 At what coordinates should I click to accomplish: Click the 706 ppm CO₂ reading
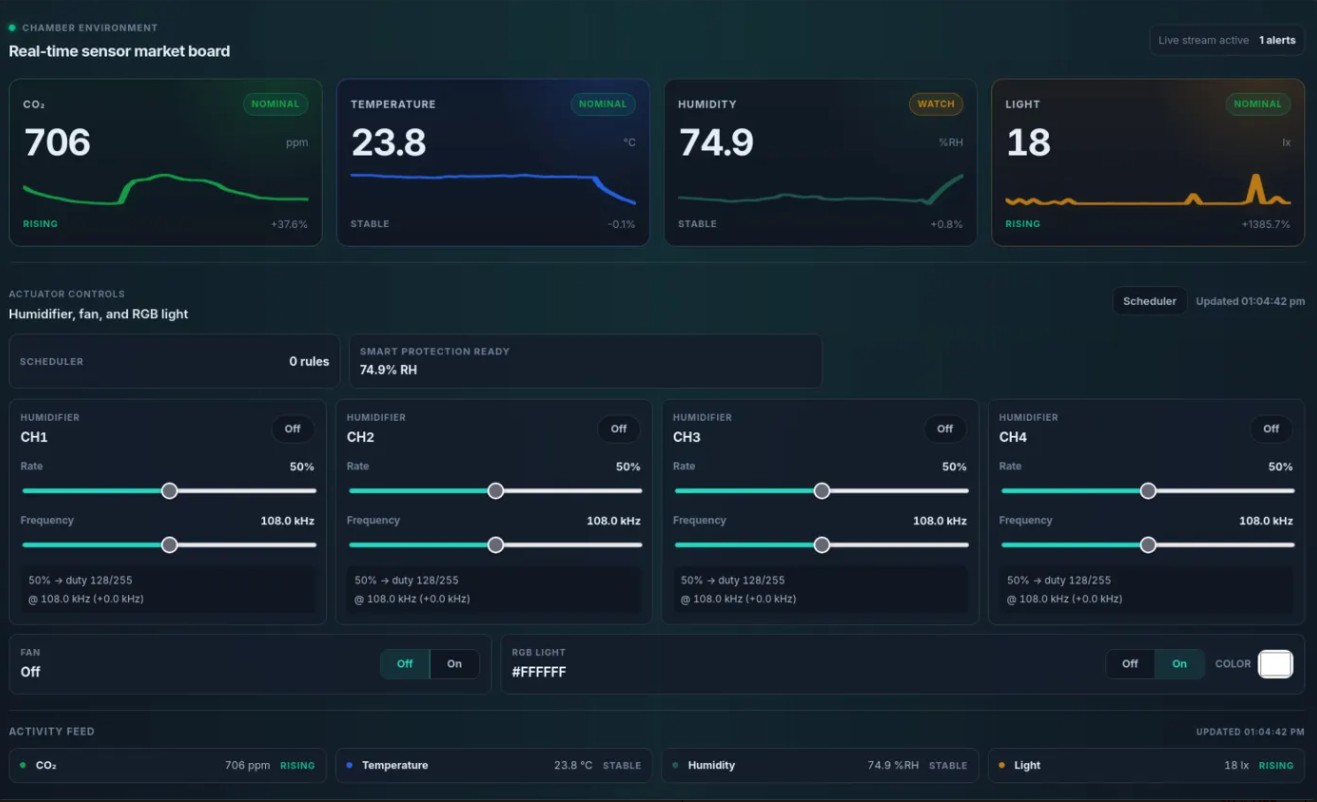coord(57,143)
